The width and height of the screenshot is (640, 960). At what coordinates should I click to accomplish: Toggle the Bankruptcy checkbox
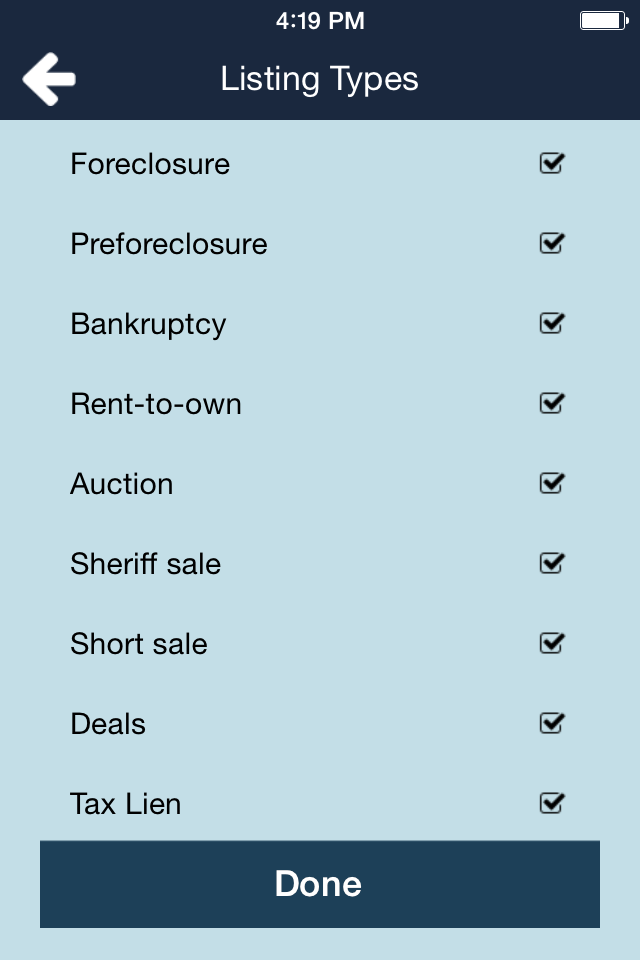point(552,323)
